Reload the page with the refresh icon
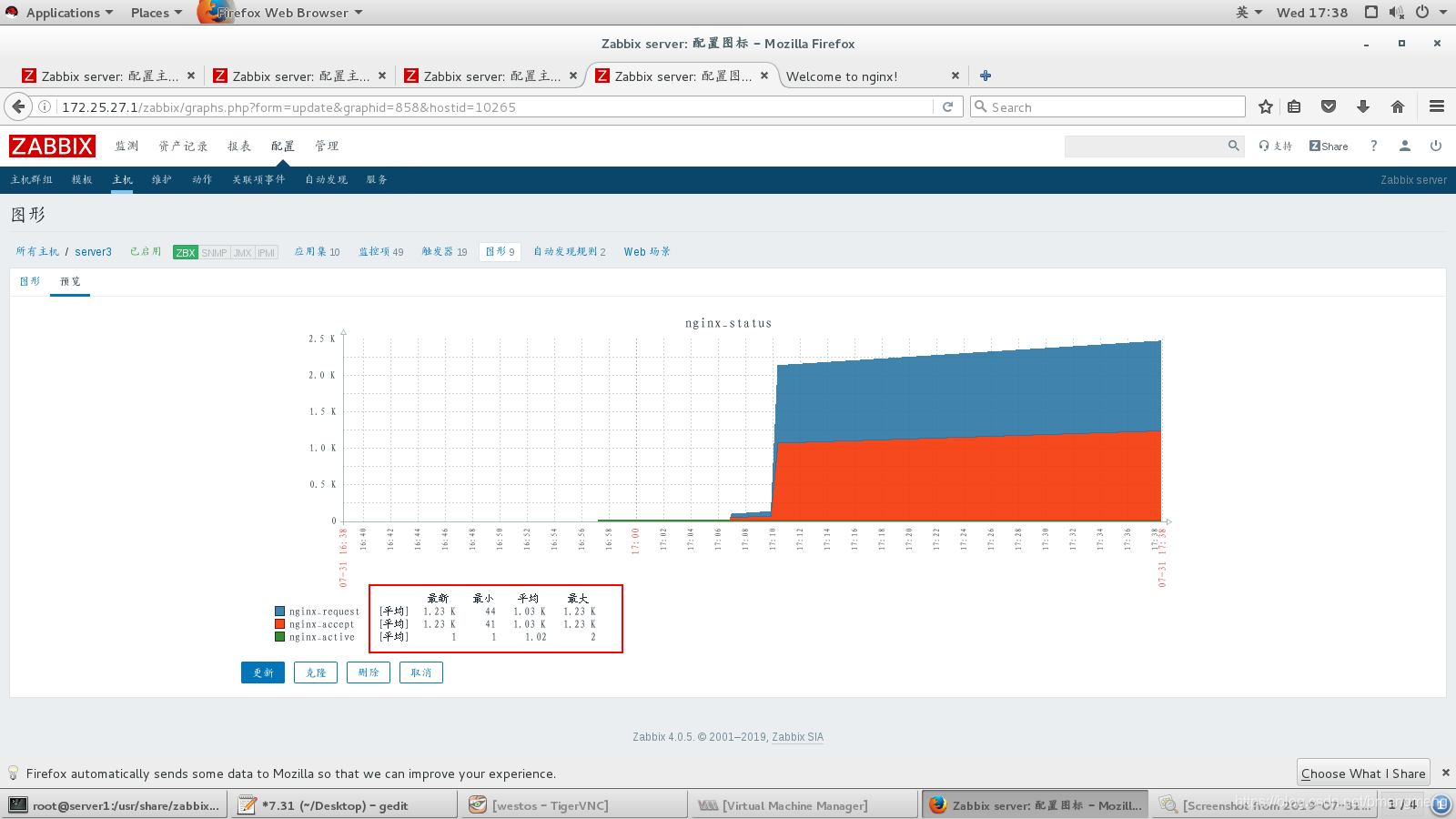This screenshot has width=1456, height=819. click(x=947, y=106)
